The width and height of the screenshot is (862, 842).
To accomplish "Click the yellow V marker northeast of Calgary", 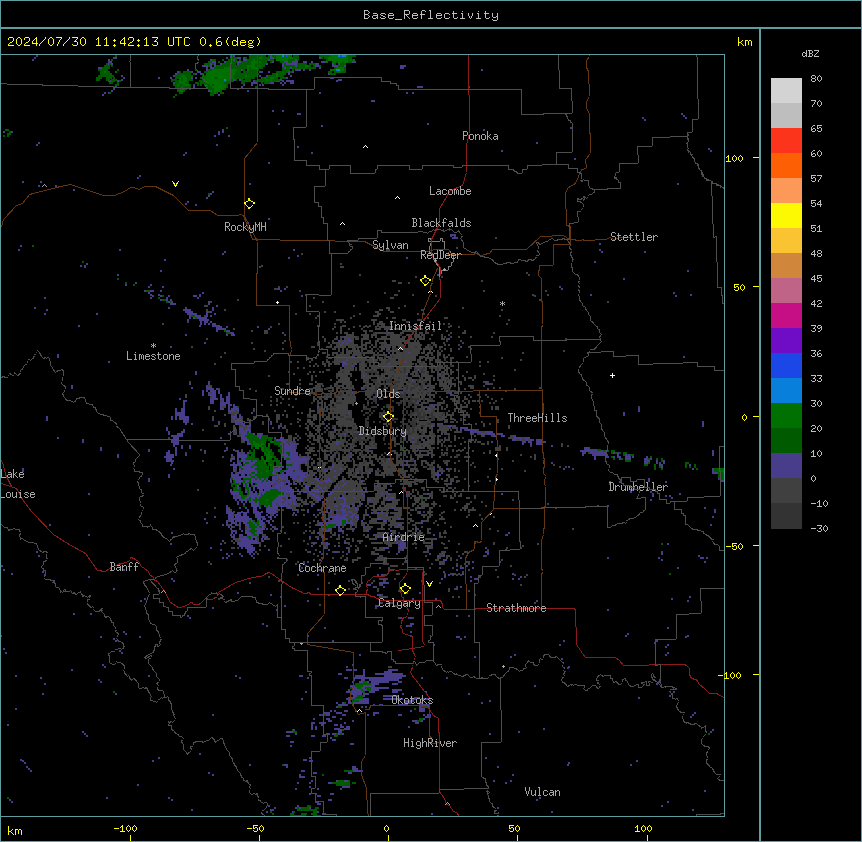I will click(x=429, y=584).
